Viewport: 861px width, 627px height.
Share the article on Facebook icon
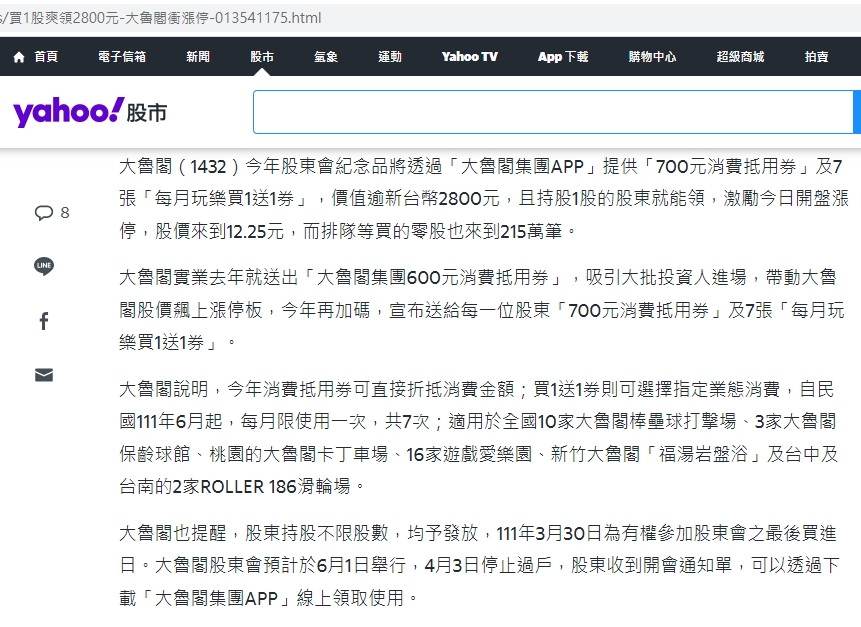click(x=44, y=321)
